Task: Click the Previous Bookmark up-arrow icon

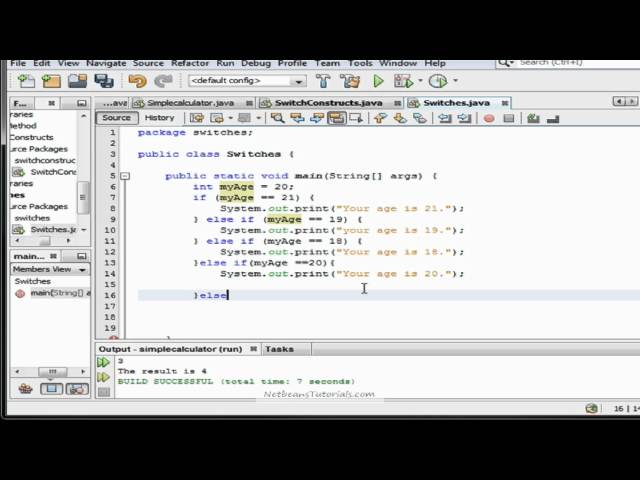Action: pyautogui.click(x=380, y=118)
